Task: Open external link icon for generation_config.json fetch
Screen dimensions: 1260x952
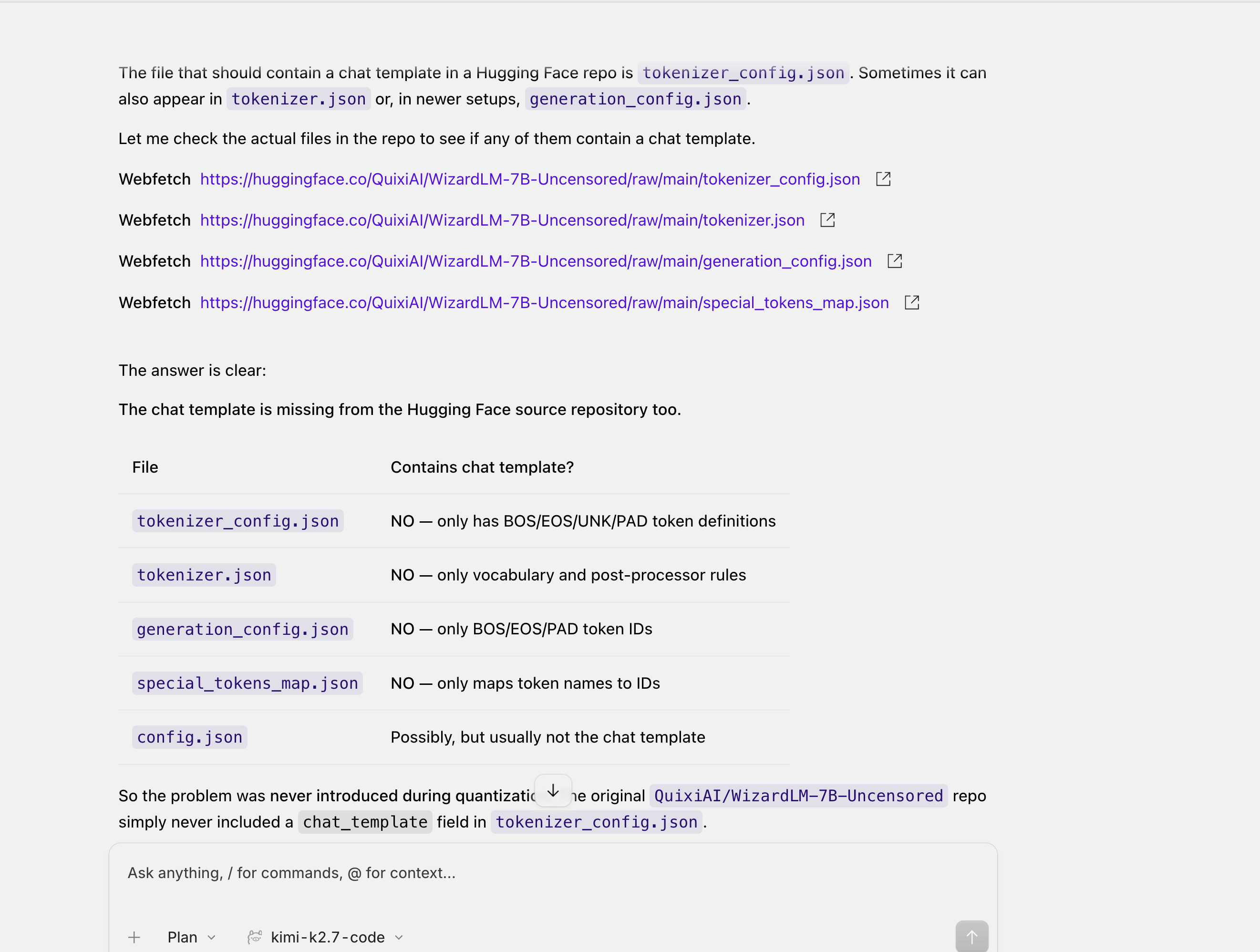Action: tap(895, 261)
